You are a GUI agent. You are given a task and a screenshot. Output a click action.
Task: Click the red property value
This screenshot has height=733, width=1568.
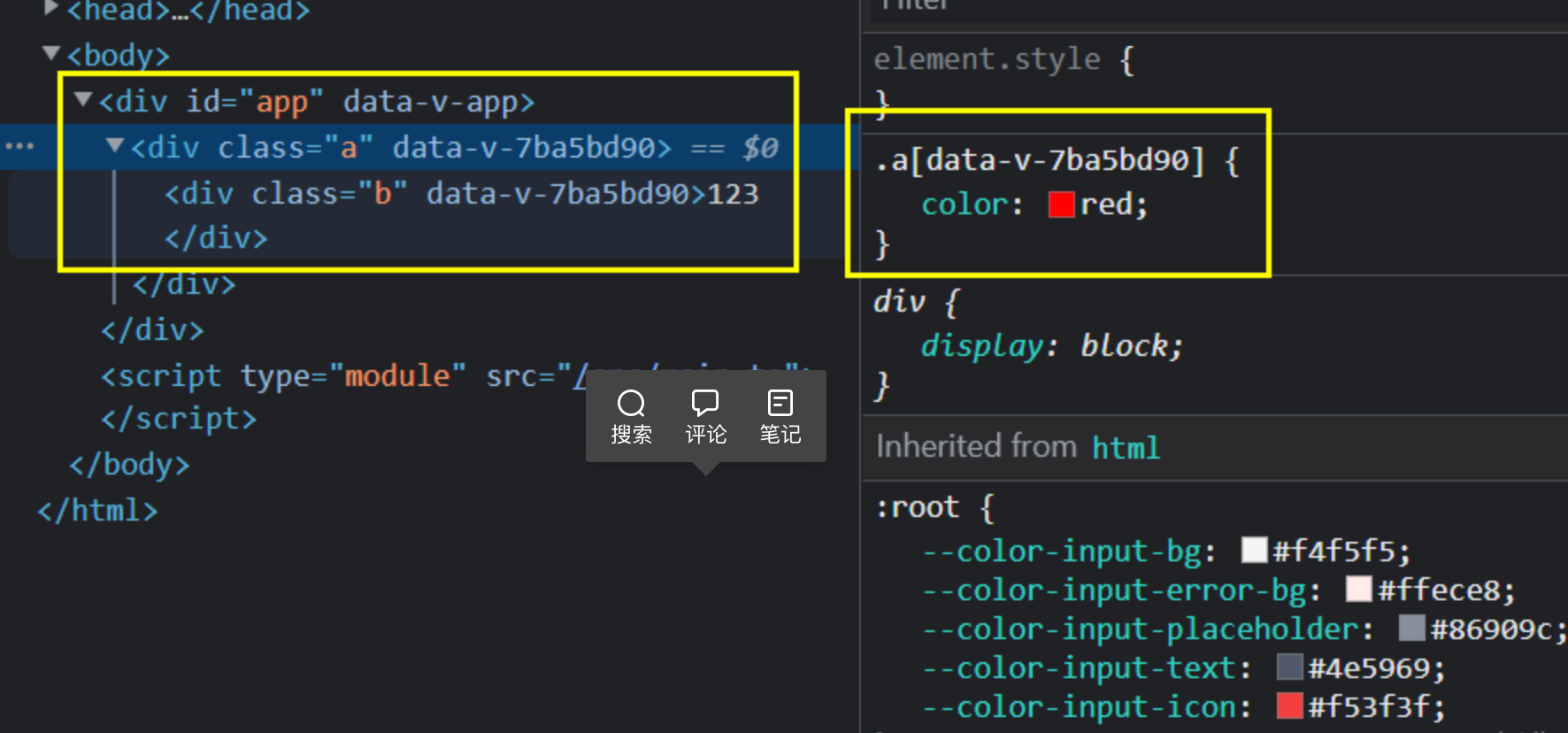point(1106,204)
